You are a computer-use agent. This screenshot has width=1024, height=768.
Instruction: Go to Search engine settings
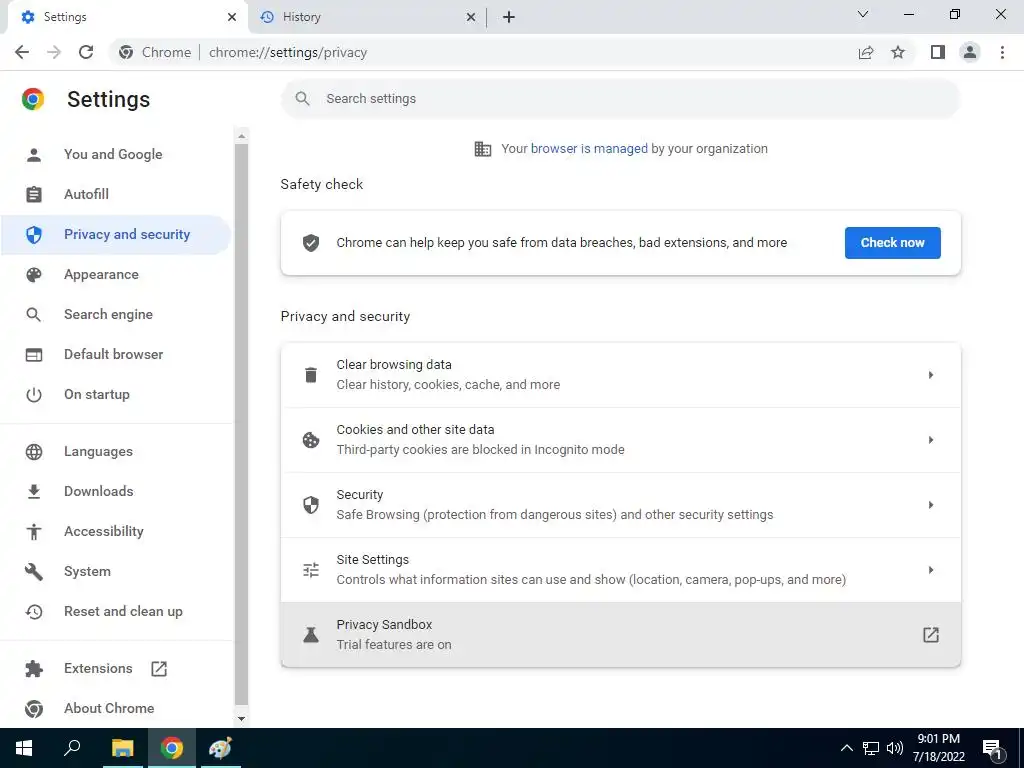pyautogui.click(x=115, y=314)
